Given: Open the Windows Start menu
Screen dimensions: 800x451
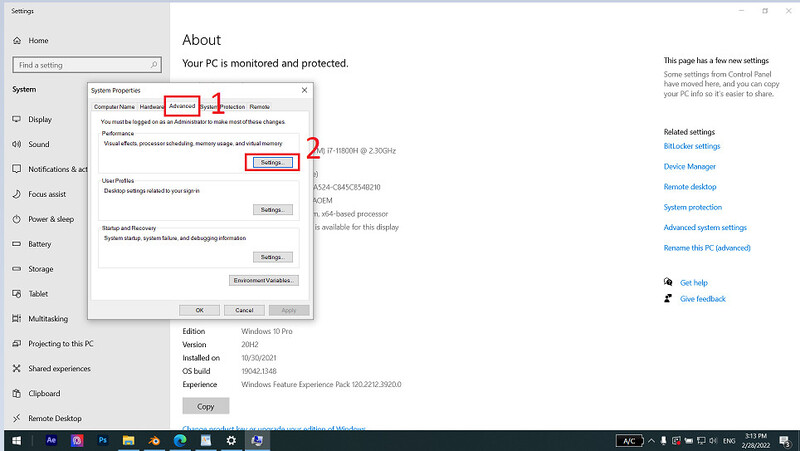Looking at the screenshot, I should tap(16, 441).
